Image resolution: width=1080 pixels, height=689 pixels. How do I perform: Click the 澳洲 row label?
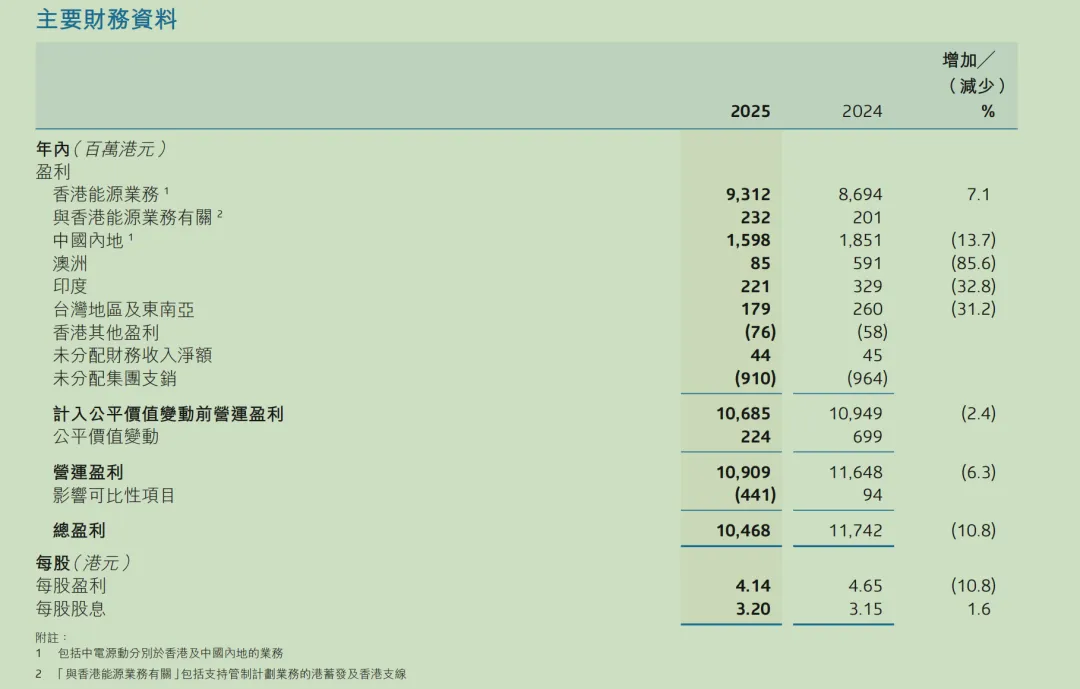point(70,263)
